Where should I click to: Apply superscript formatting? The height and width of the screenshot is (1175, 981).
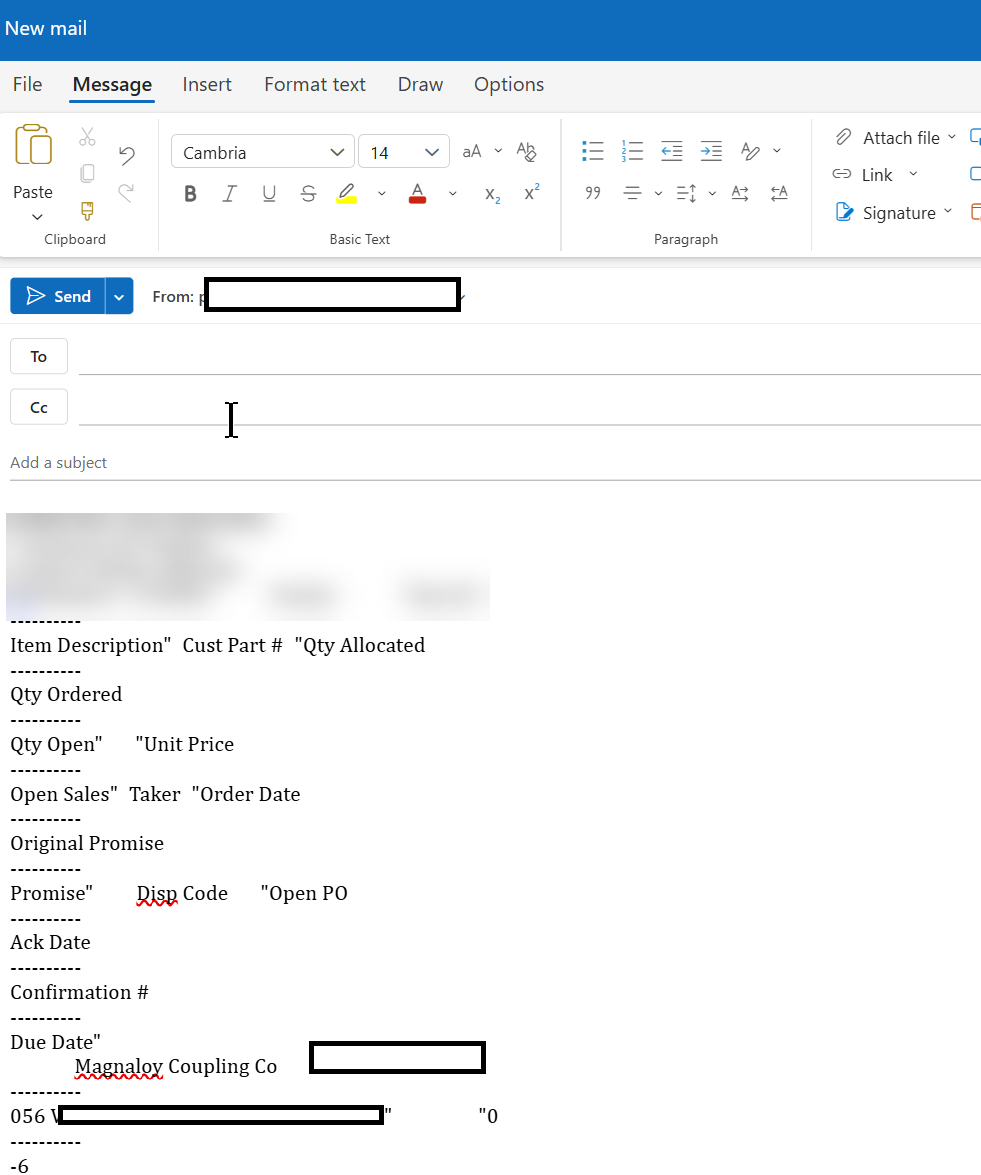531,193
